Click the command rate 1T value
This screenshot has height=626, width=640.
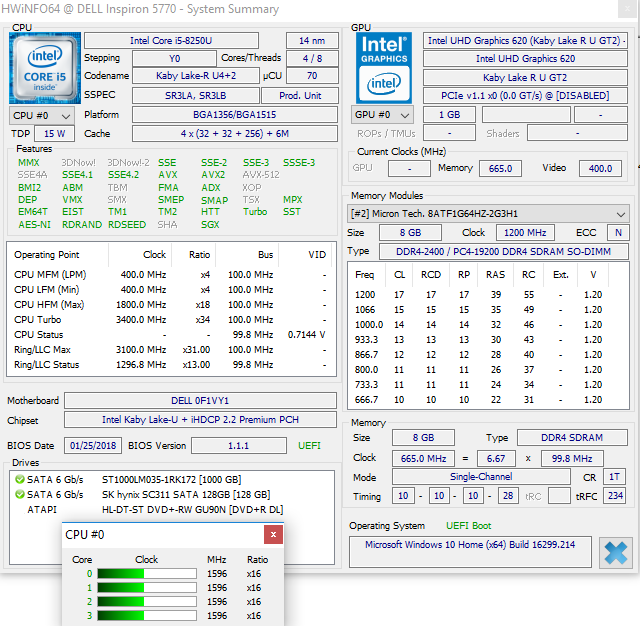point(614,476)
